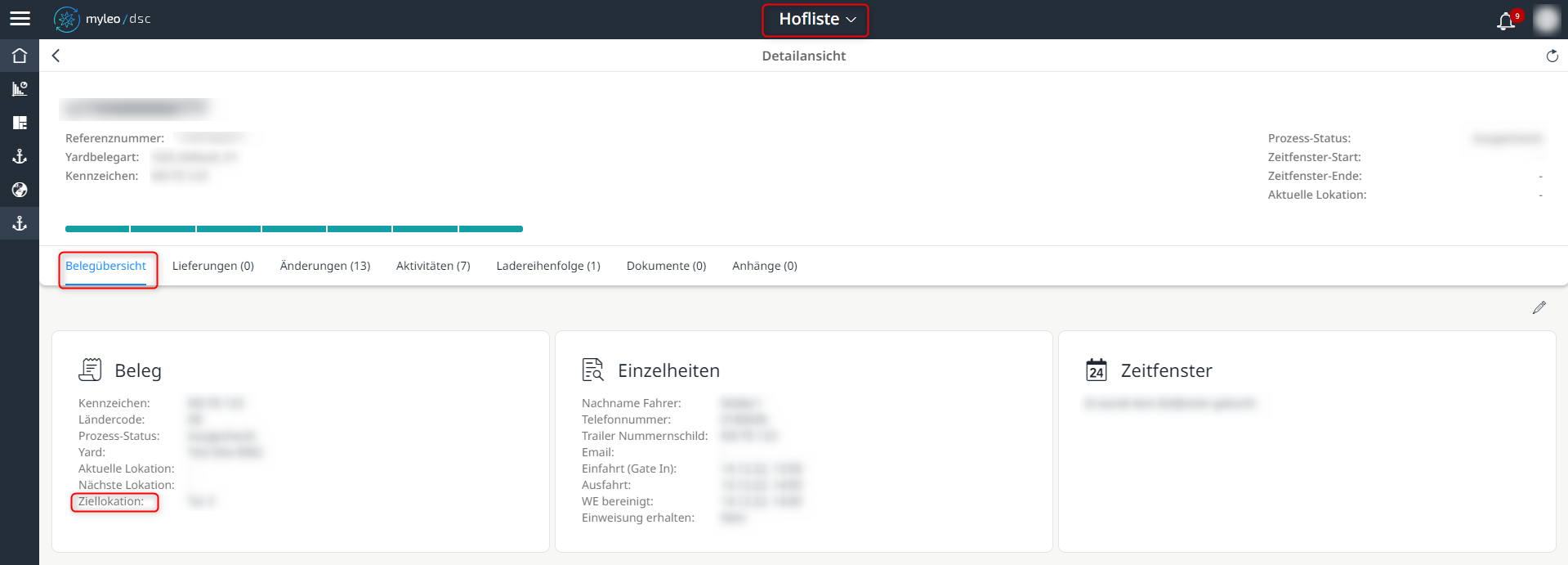Click the Yardbelegart label
The height and width of the screenshot is (565, 1568).
[102, 157]
